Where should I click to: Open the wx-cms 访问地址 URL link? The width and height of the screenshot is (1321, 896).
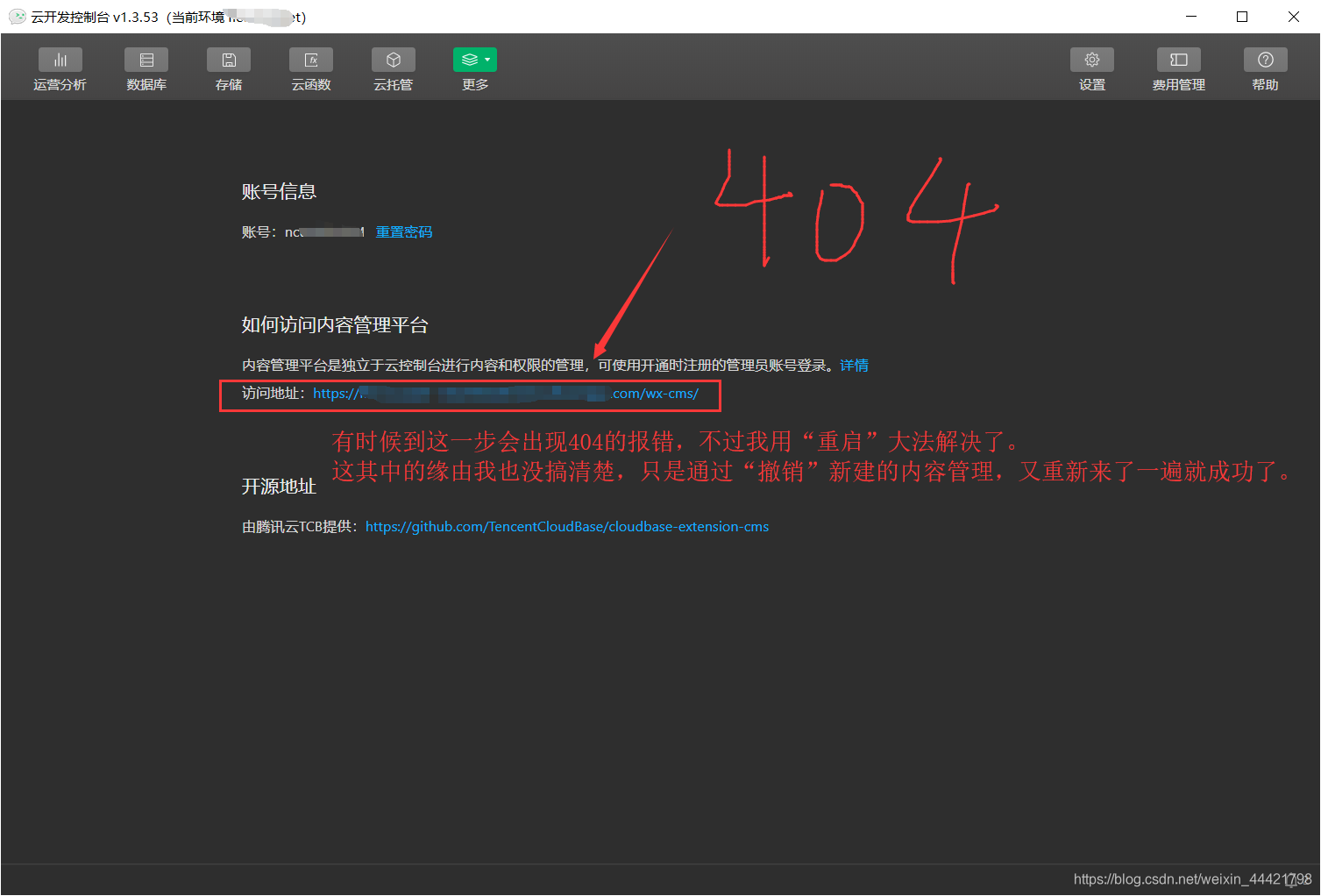[506, 394]
